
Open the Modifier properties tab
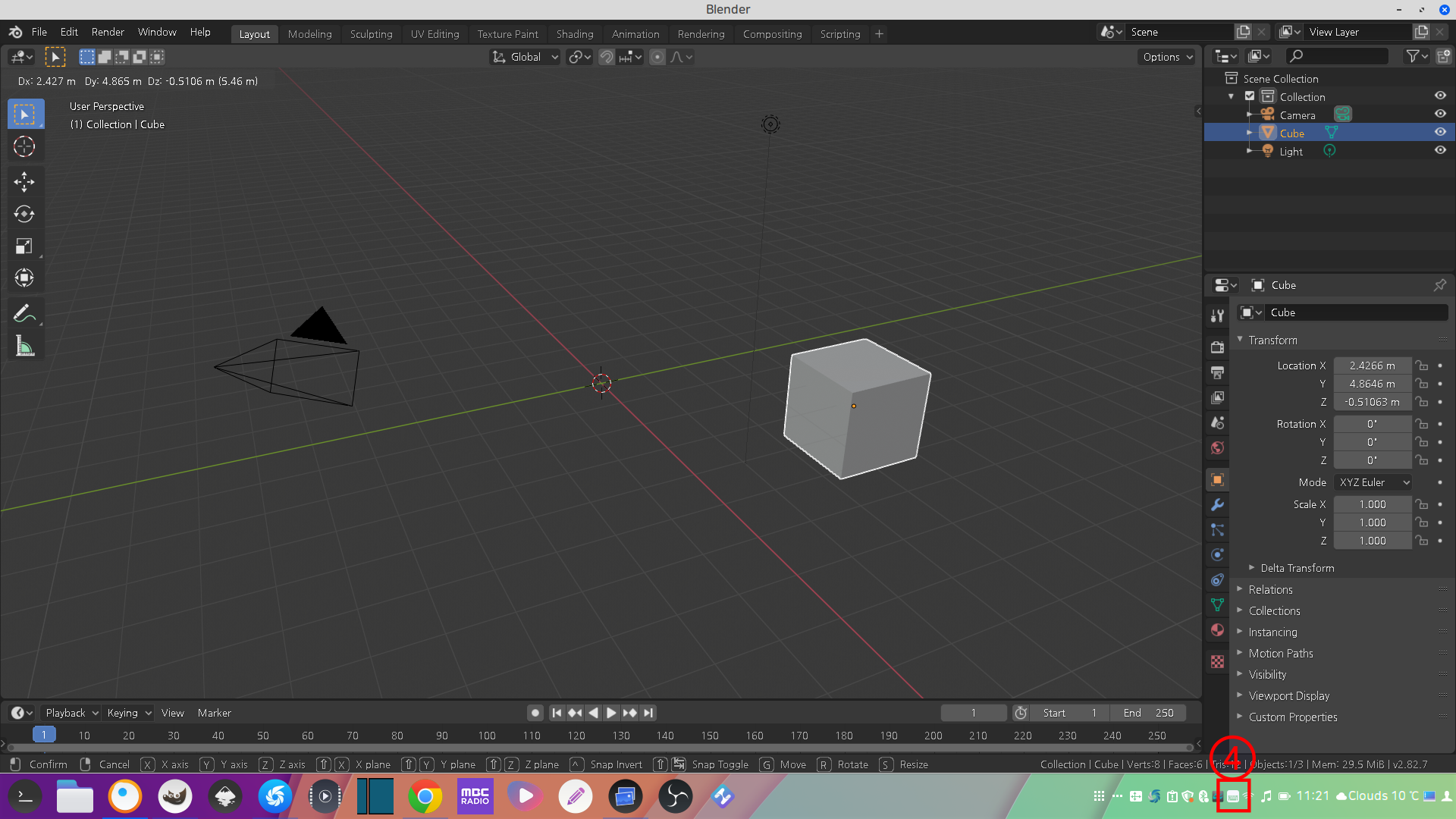pyautogui.click(x=1217, y=505)
